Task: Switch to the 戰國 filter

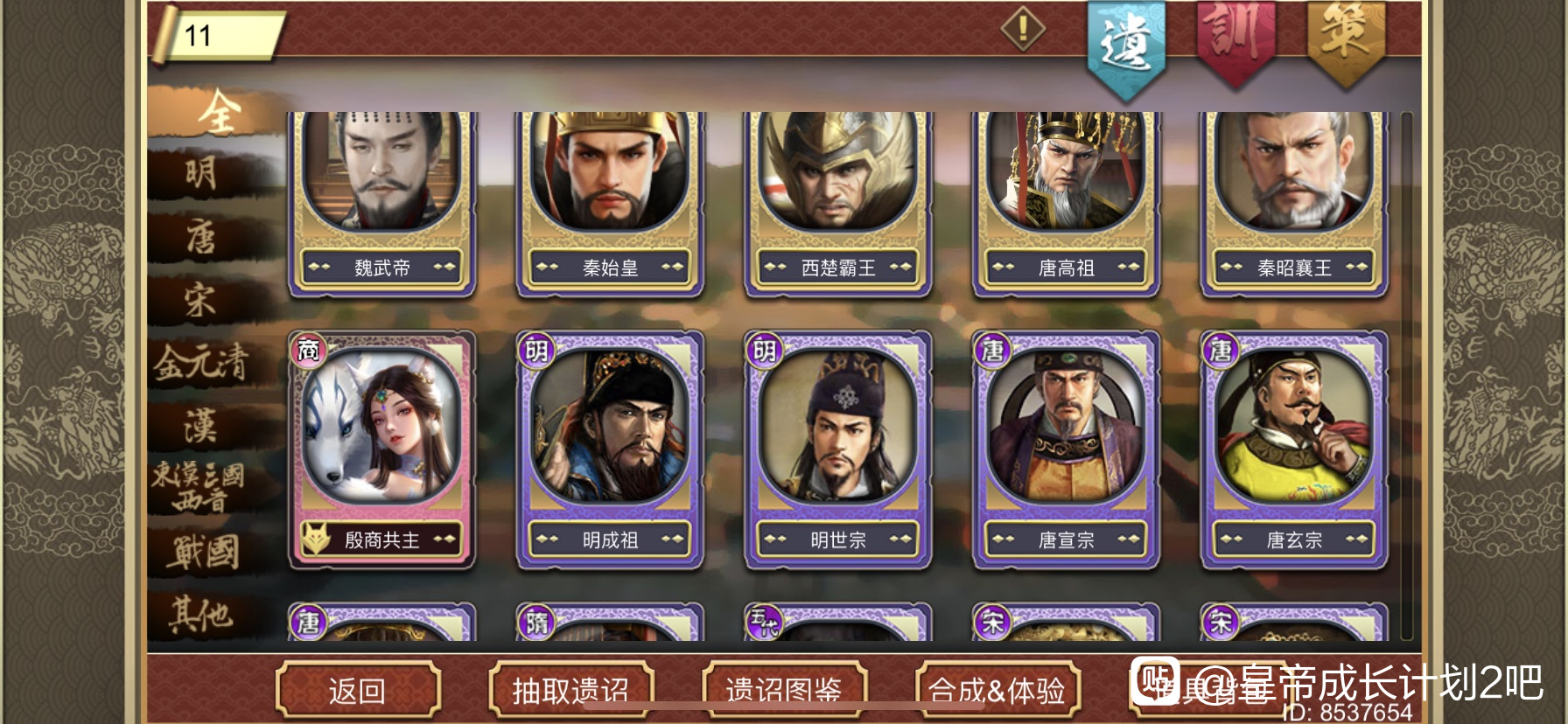Action: [x=206, y=553]
